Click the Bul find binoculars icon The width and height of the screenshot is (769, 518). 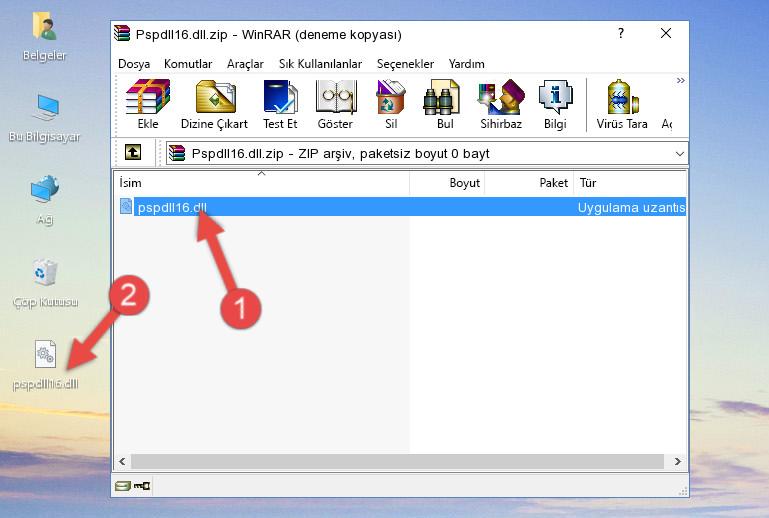441,97
